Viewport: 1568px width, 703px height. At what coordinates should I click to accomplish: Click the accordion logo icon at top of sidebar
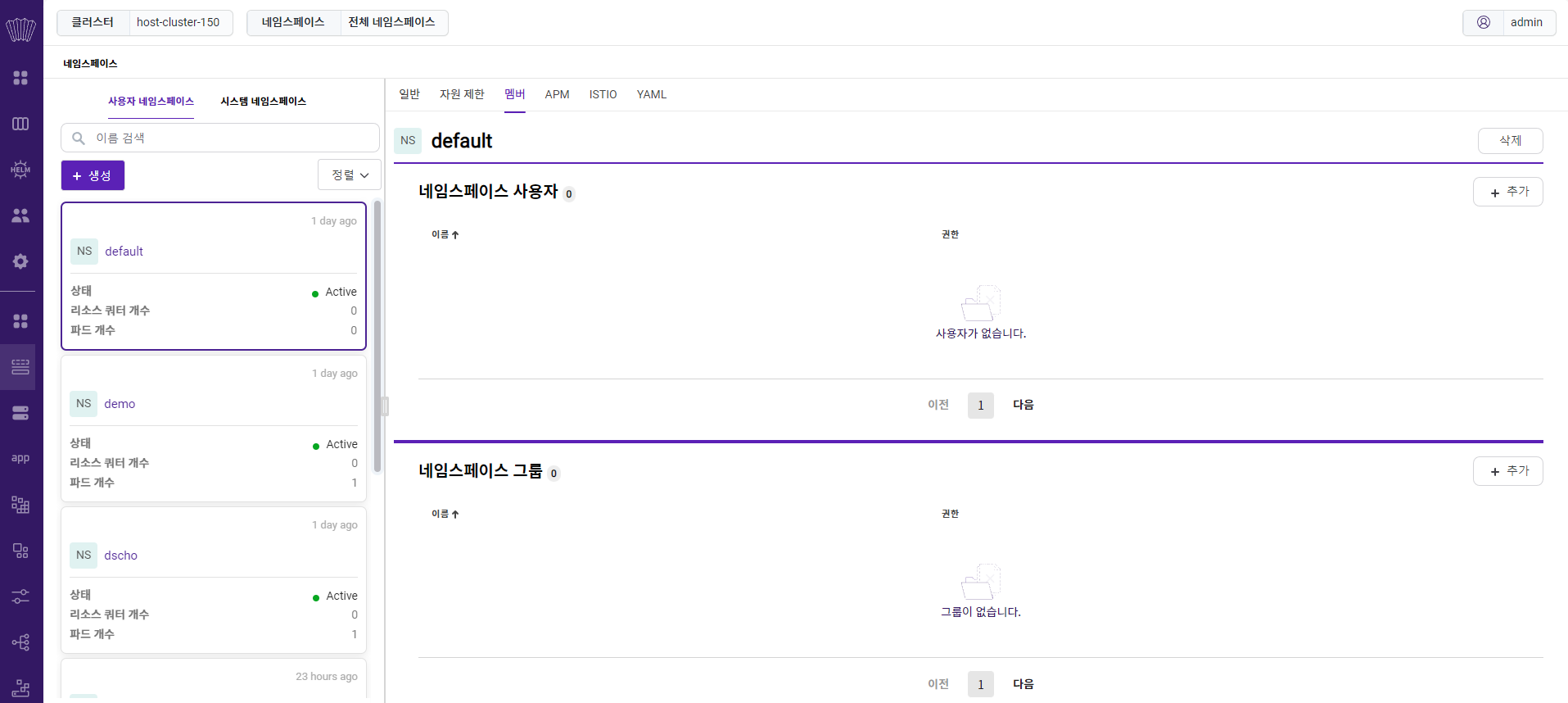(x=20, y=29)
